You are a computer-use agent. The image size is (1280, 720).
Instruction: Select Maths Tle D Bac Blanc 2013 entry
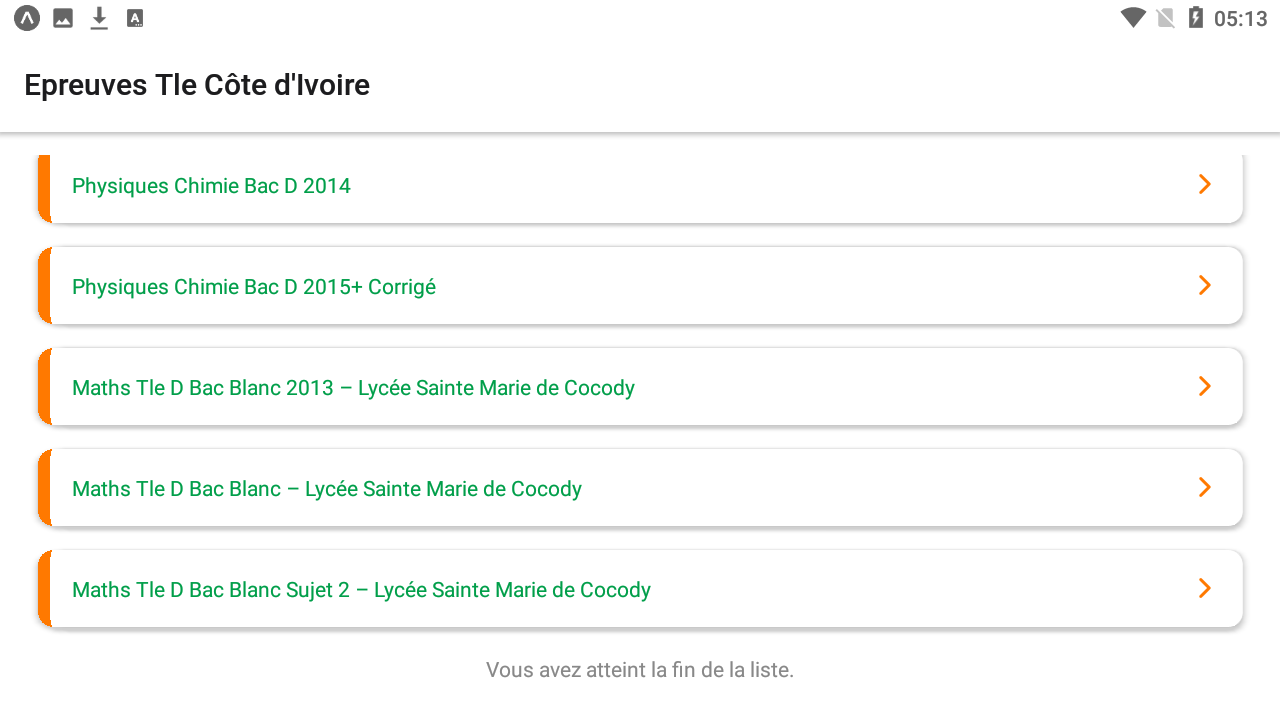[x=640, y=387]
